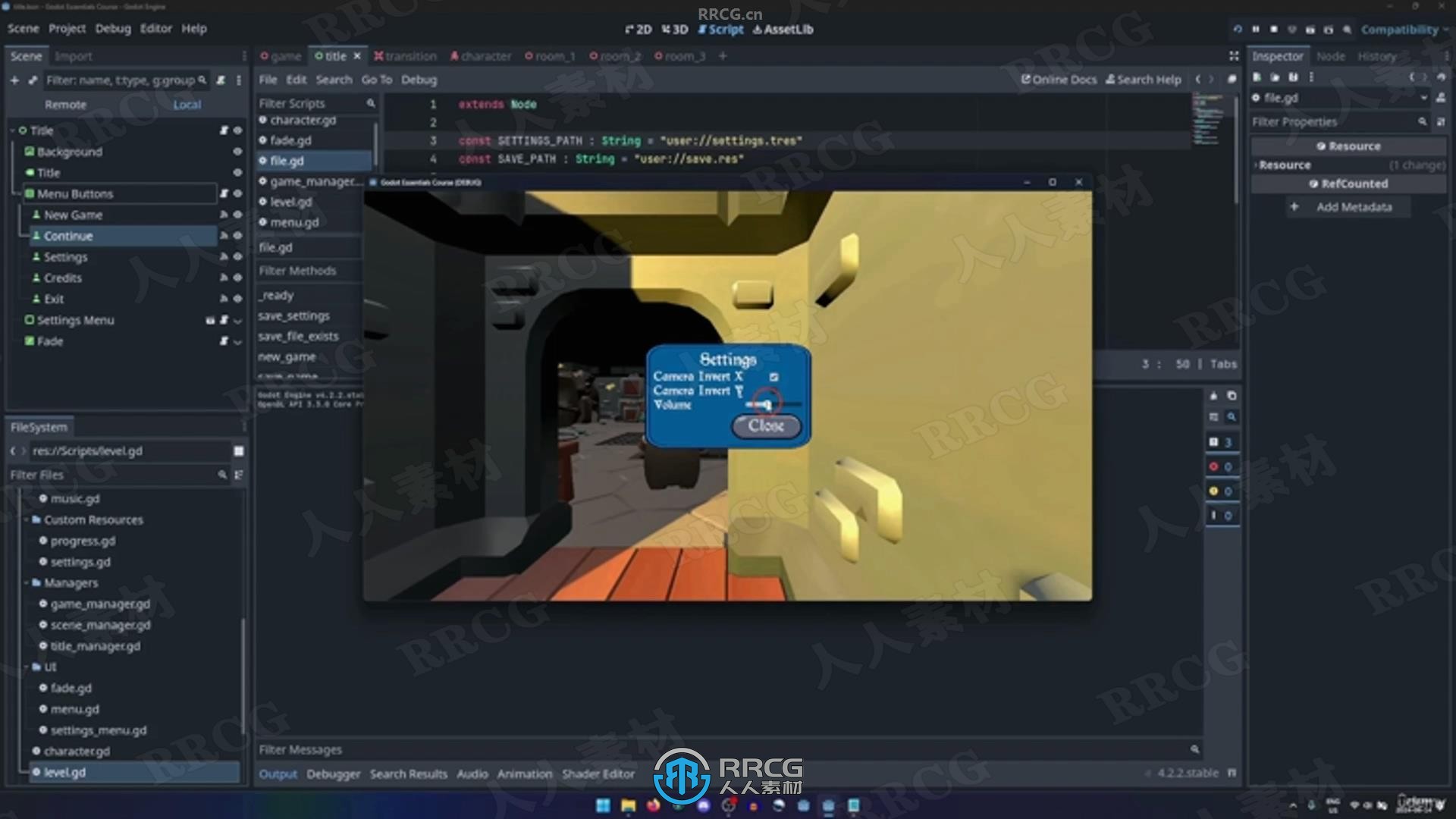Open the Debugger bottom panel tab
Screen dimensions: 1456x819
pyautogui.click(x=333, y=774)
